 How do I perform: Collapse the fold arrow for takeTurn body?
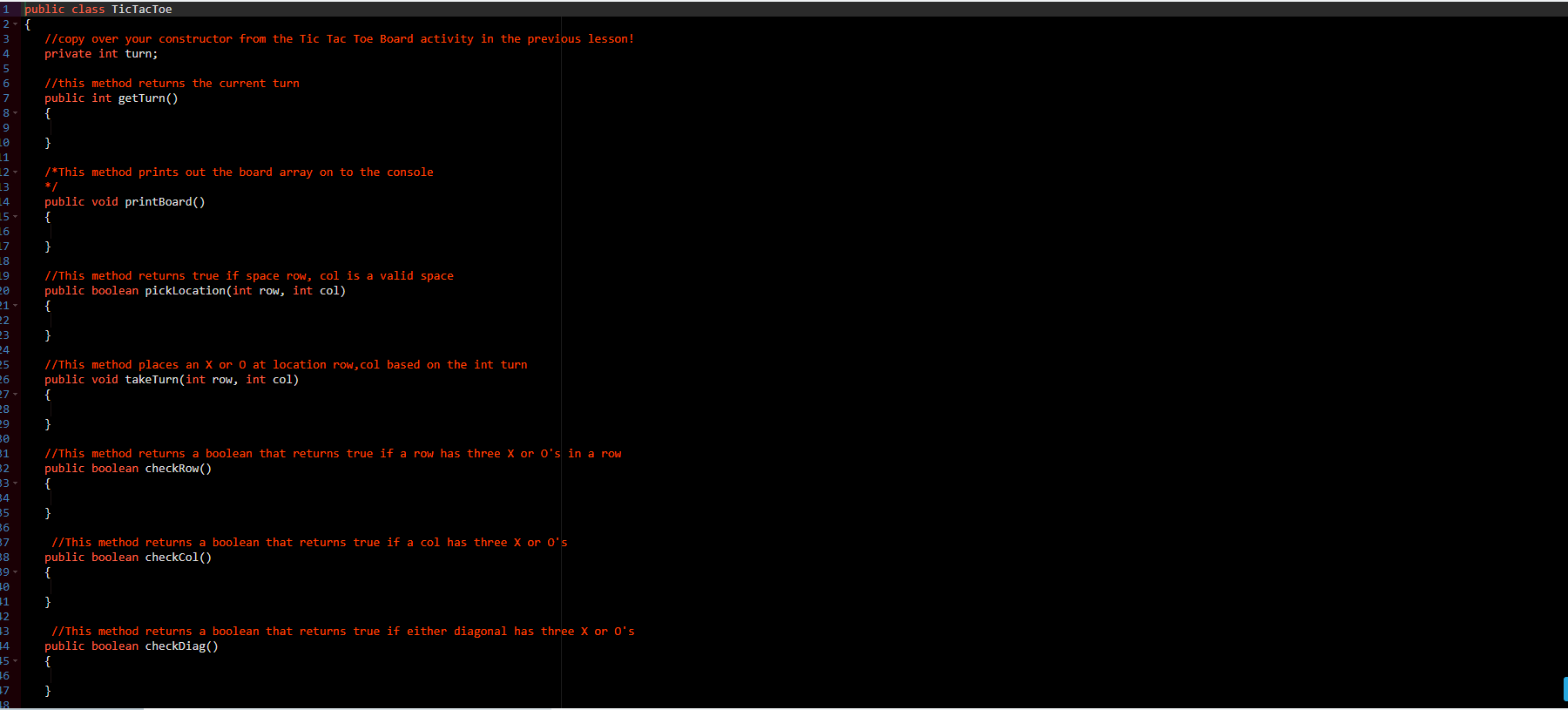tap(15, 395)
